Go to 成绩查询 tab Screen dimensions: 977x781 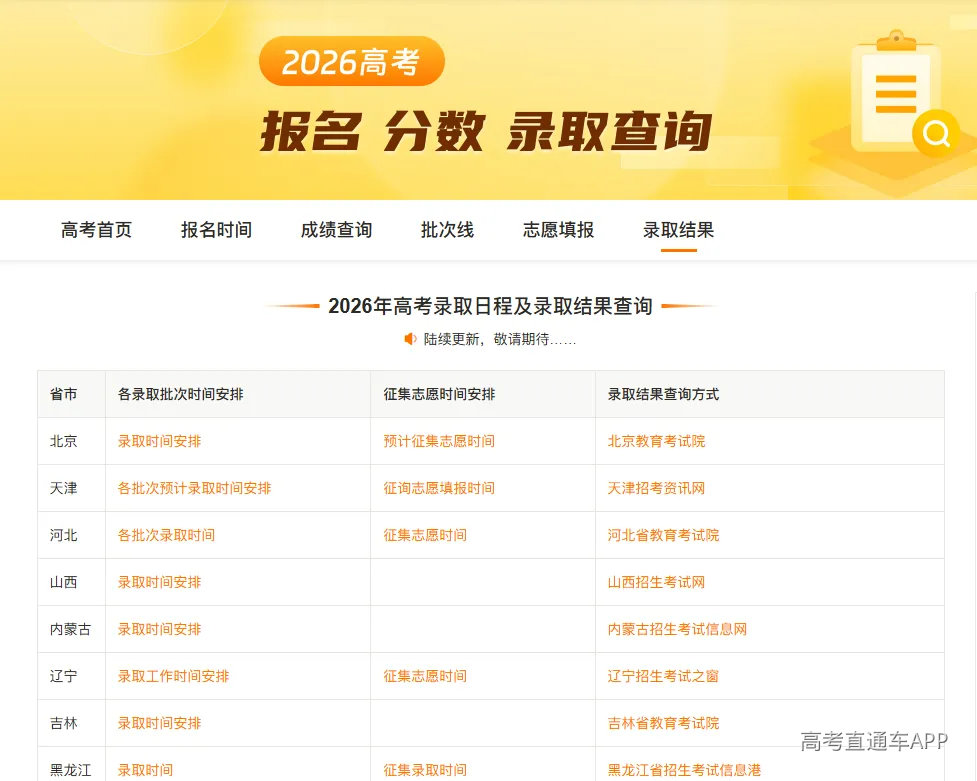[x=336, y=230]
